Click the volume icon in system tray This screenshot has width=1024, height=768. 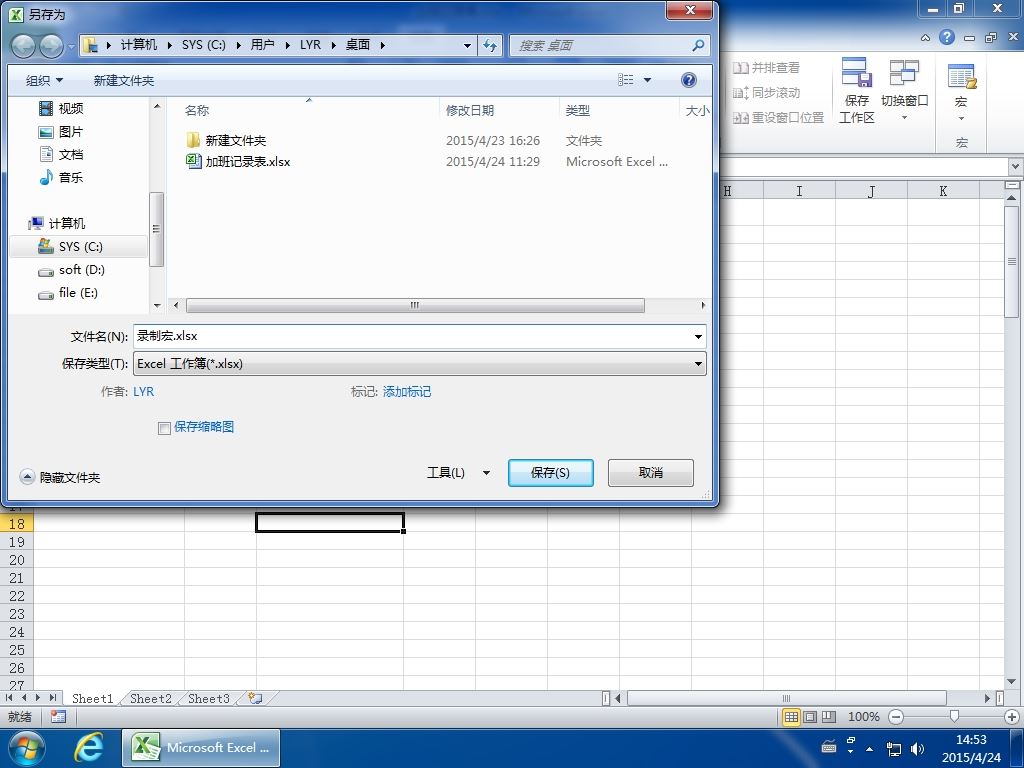coord(918,748)
